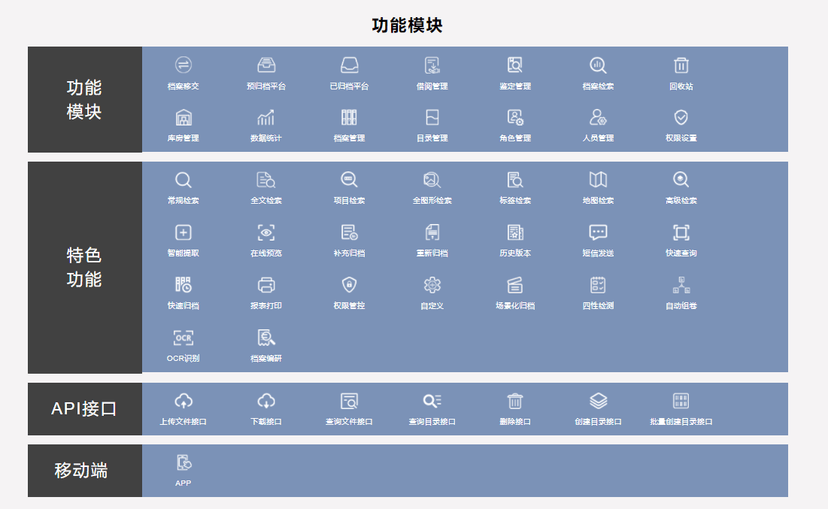Open the 查询文件接口 icon

pyautogui.click(x=349, y=401)
